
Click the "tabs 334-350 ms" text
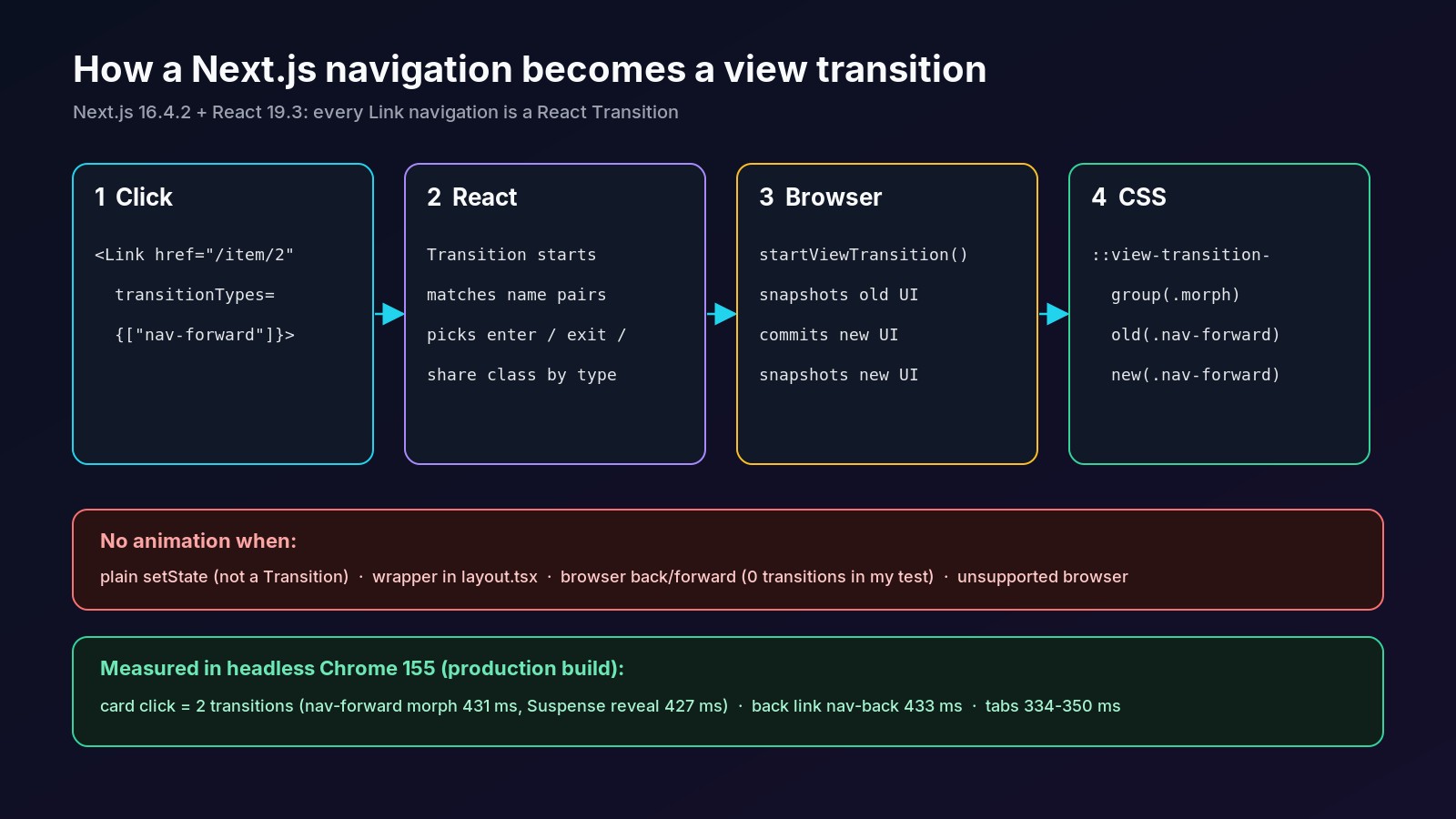[1053, 706]
